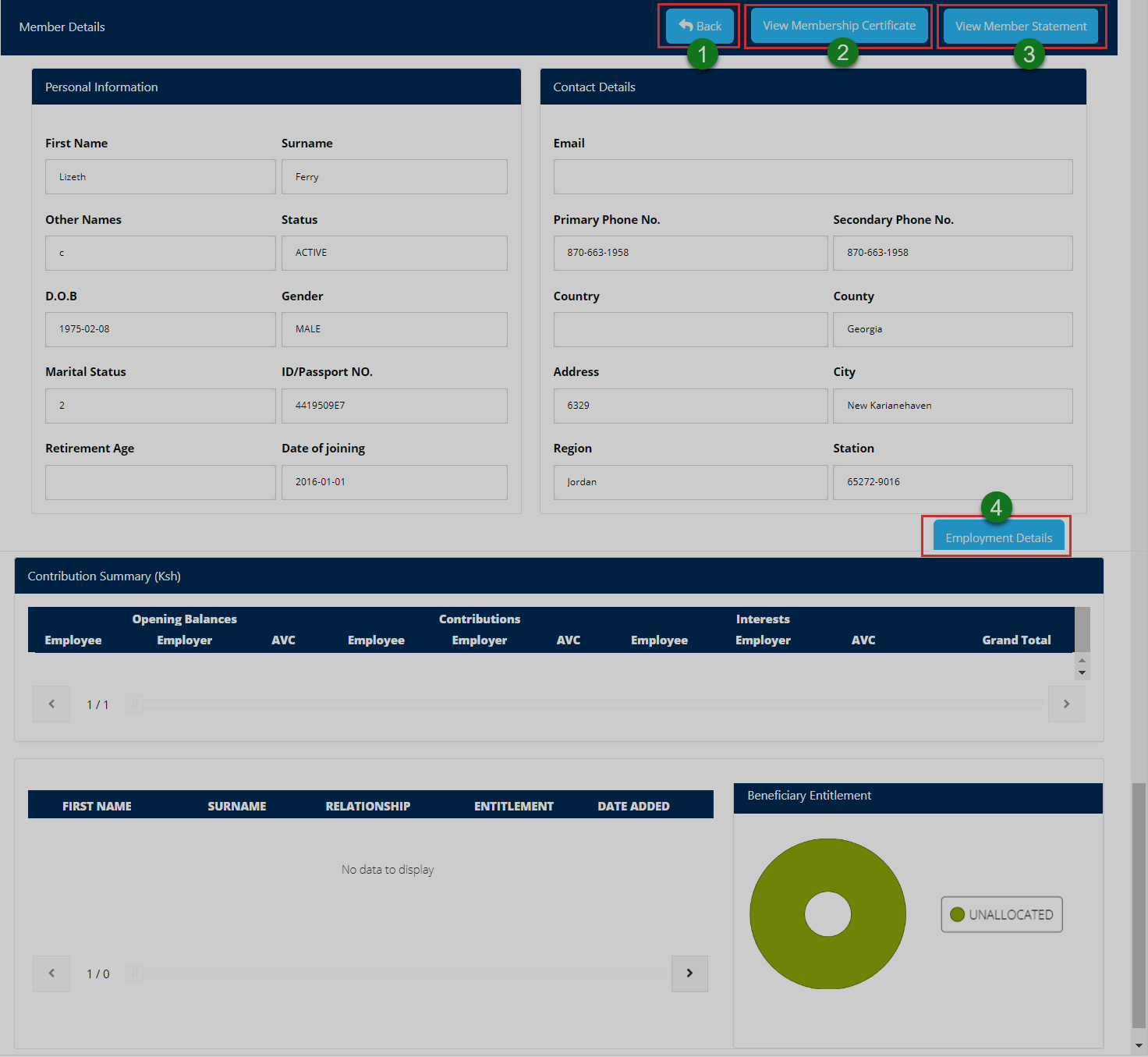The height and width of the screenshot is (1057, 1148).
Task: Toggle the UNALLOCATED legend item
Action: tap(1001, 914)
